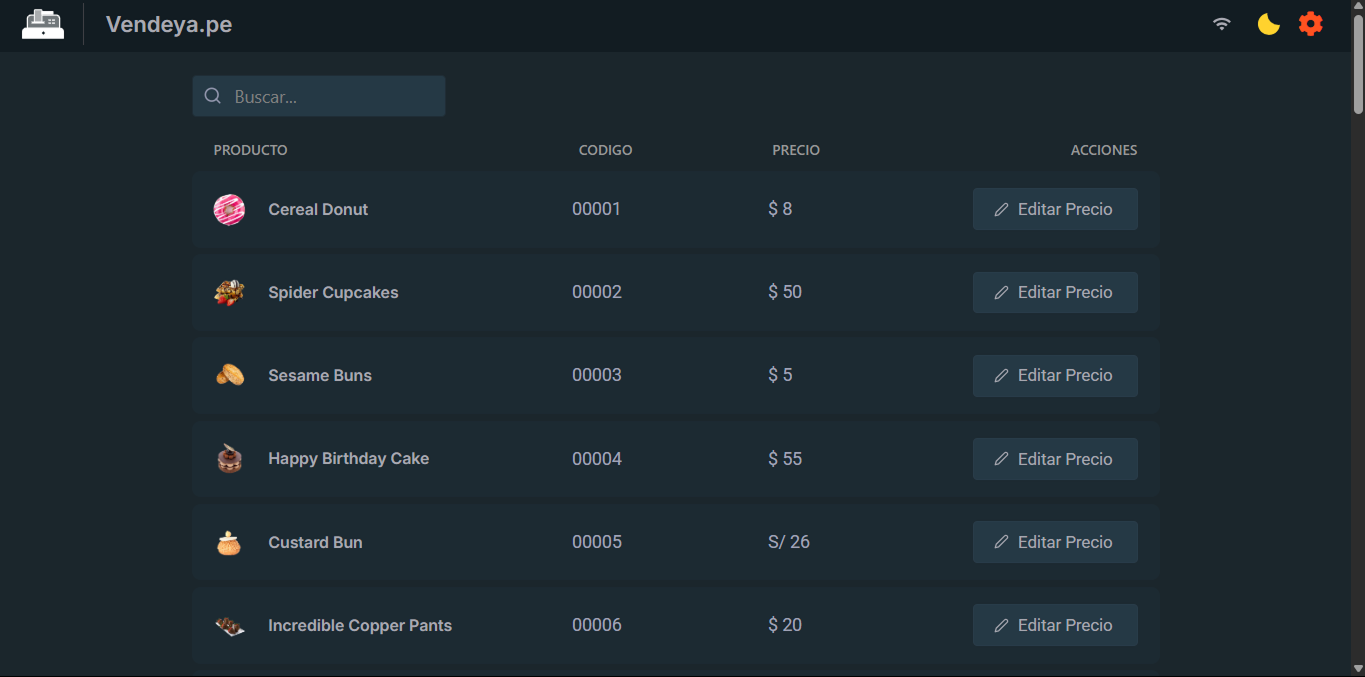Screen dimensions: 1365x677
Task: Click the vertical scrollbar down arrow
Action: click(1357, 670)
